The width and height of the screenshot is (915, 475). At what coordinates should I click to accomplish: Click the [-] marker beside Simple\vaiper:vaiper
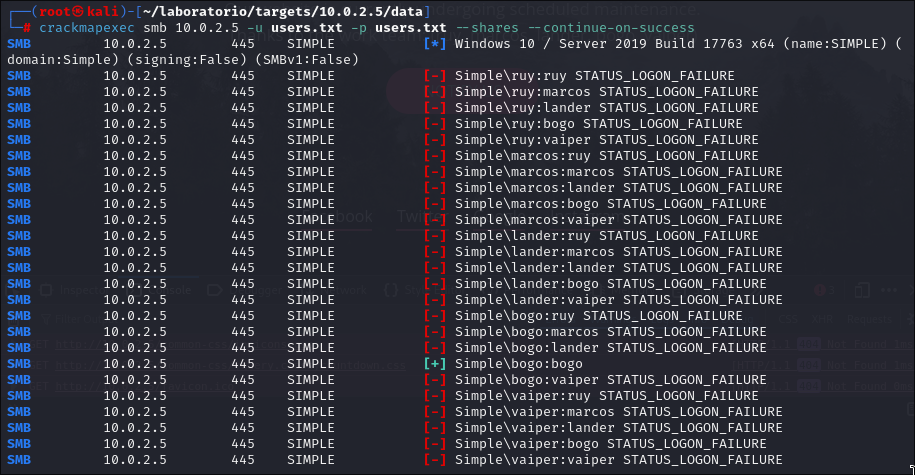click(435, 460)
